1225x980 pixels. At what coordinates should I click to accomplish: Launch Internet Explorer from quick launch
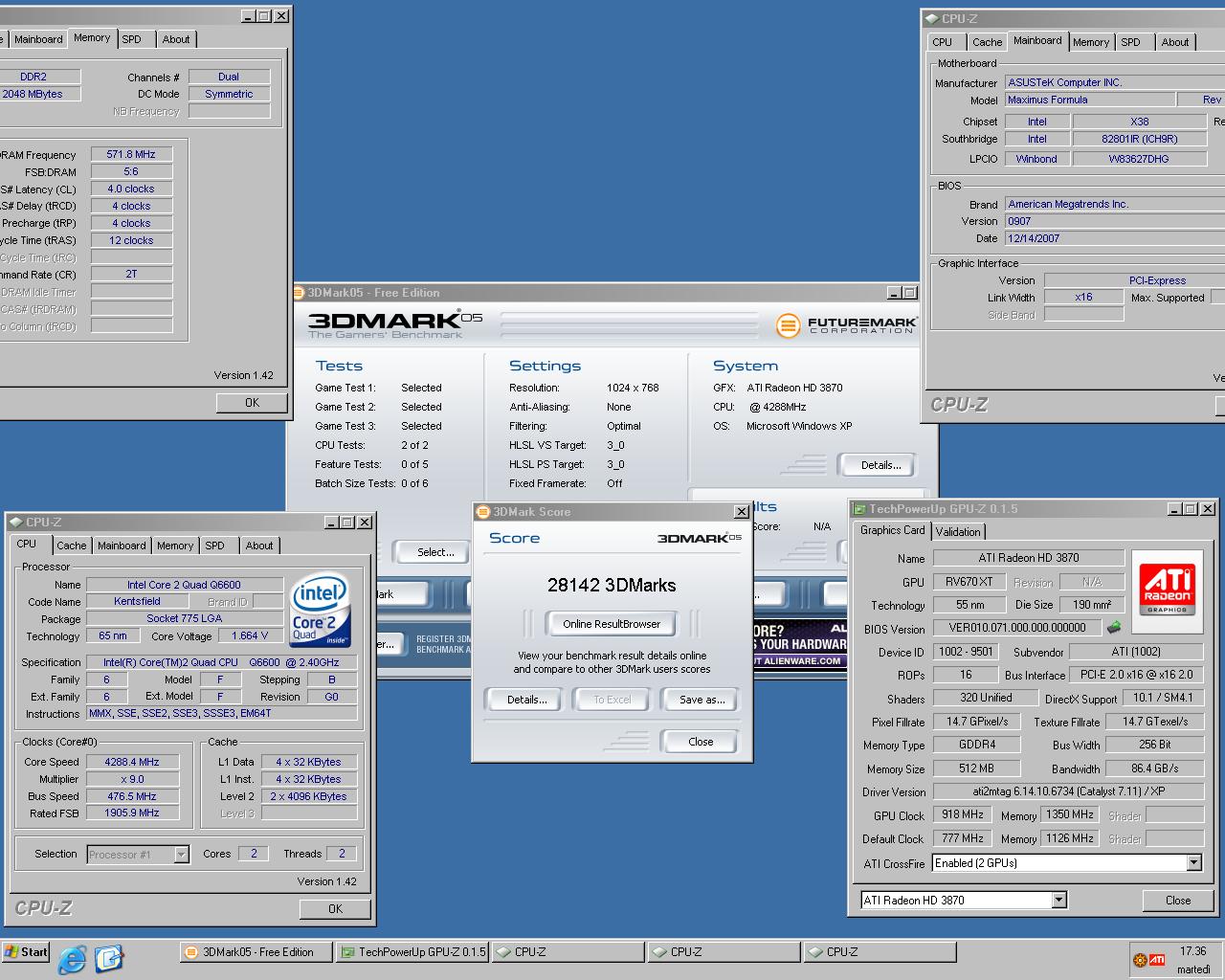(x=72, y=958)
